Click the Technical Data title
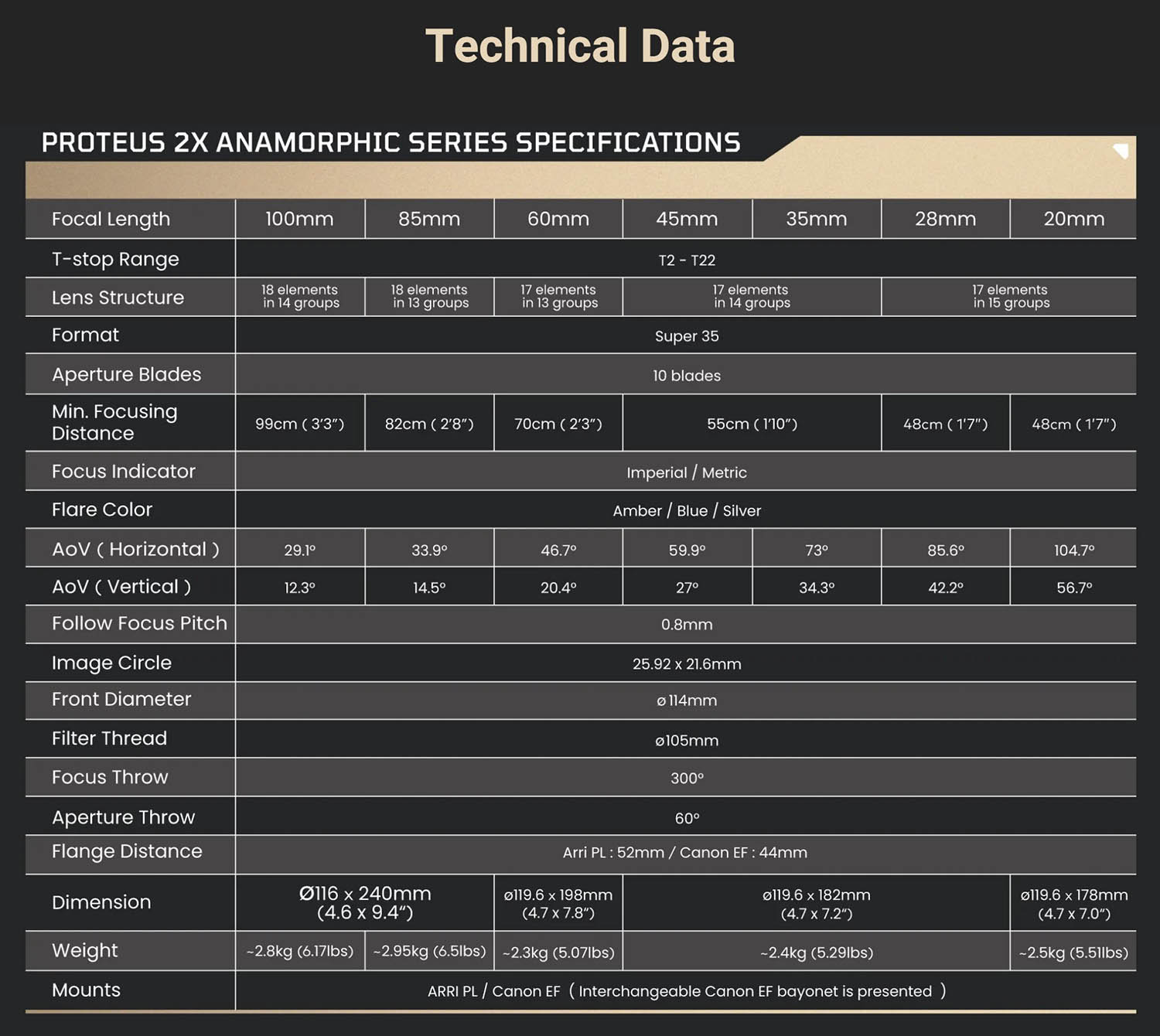Screen dimensions: 1160x1036 click(580, 46)
